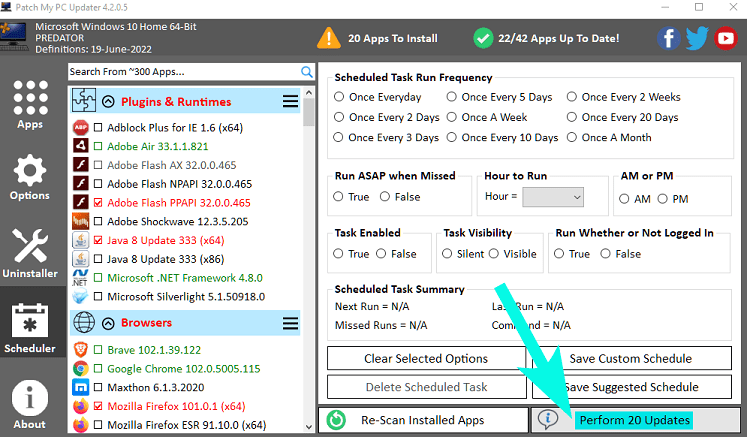Select Once A Week frequency
The image size is (747, 437).
(452, 117)
